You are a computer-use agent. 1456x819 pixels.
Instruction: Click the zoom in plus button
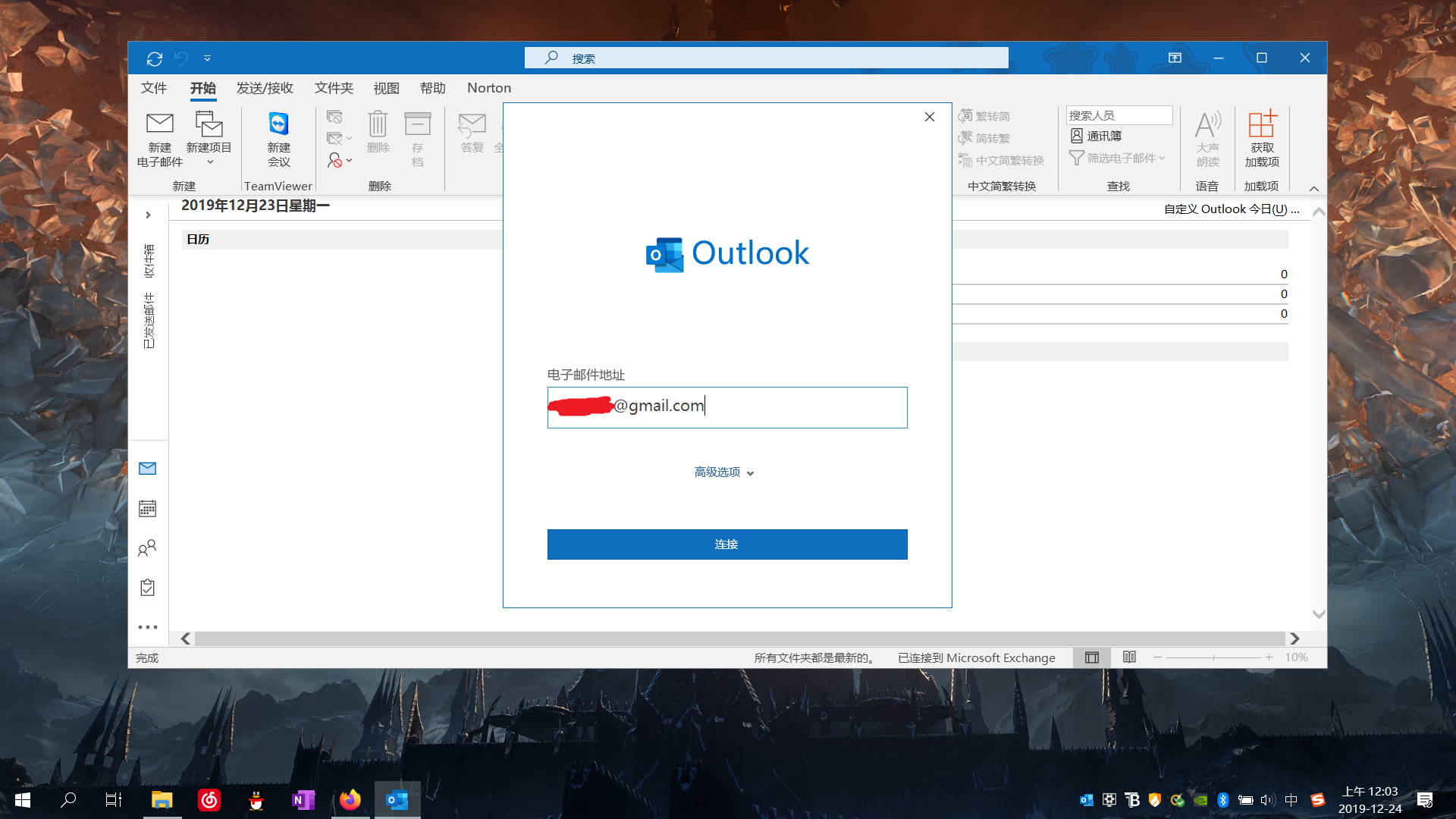(x=1269, y=657)
